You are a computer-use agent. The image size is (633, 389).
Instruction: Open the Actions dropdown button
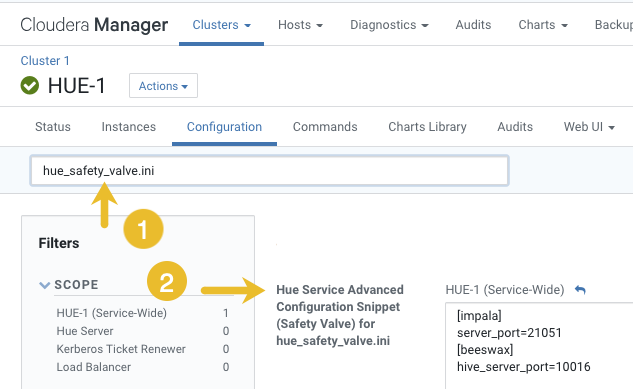coord(163,86)
